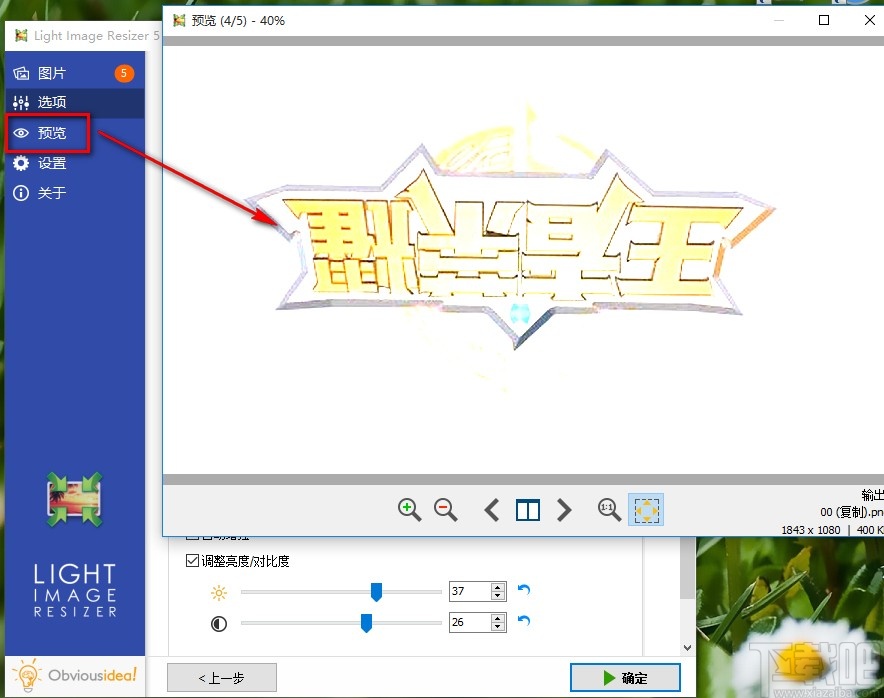This screenshot has width=884, height=698.
Task: Decrease brightness with the spinner down arrow
Action: tap(498, 596)
